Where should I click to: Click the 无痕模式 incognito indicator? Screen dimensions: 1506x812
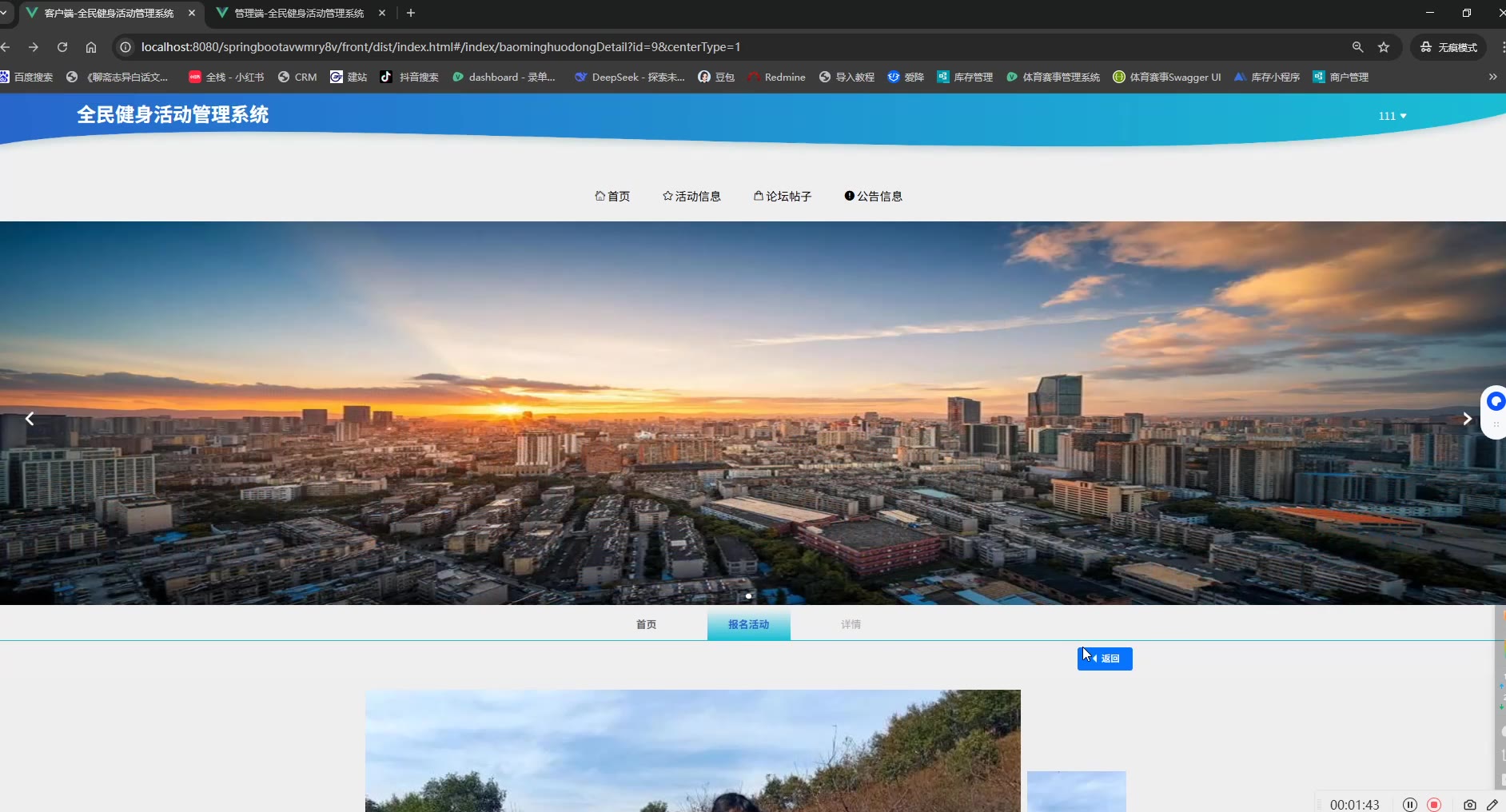click(x=1448, y=47)
